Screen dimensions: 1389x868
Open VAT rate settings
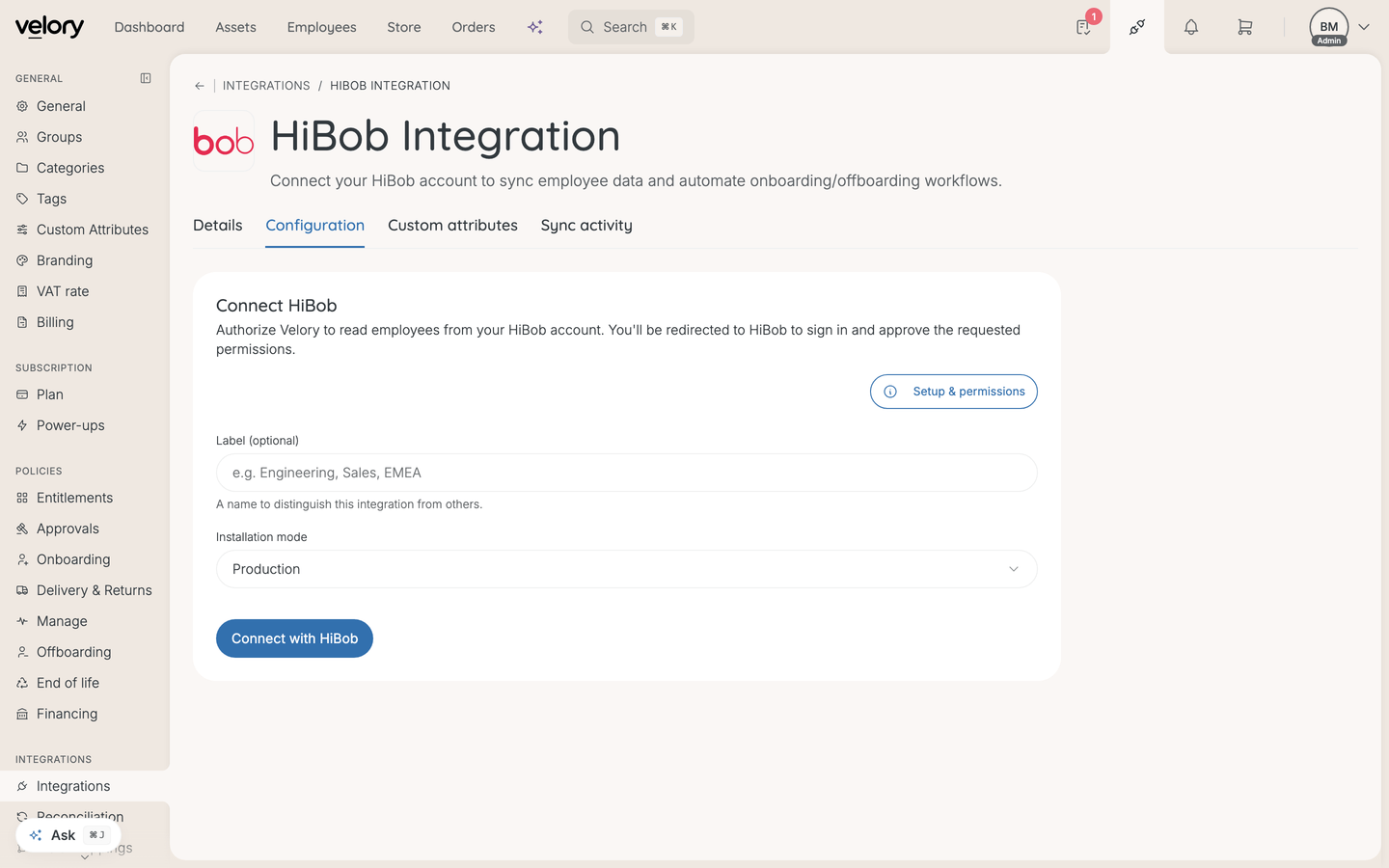(63, 291)
